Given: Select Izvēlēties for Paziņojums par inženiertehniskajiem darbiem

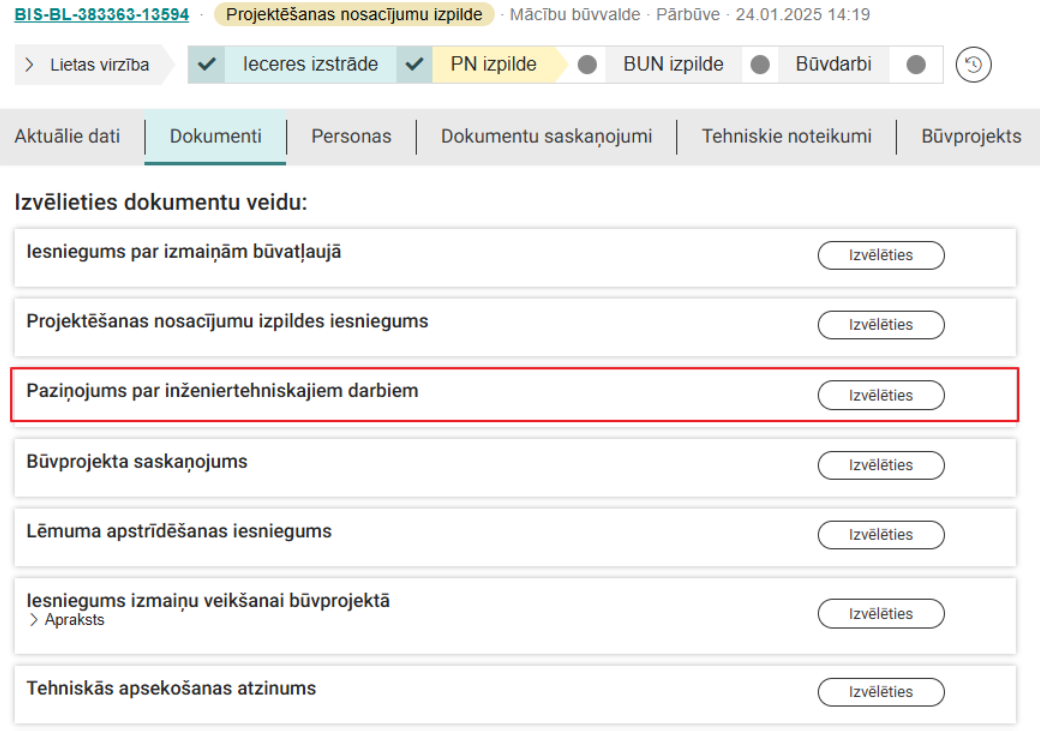Looking at the screenshot, I should 881,395.
